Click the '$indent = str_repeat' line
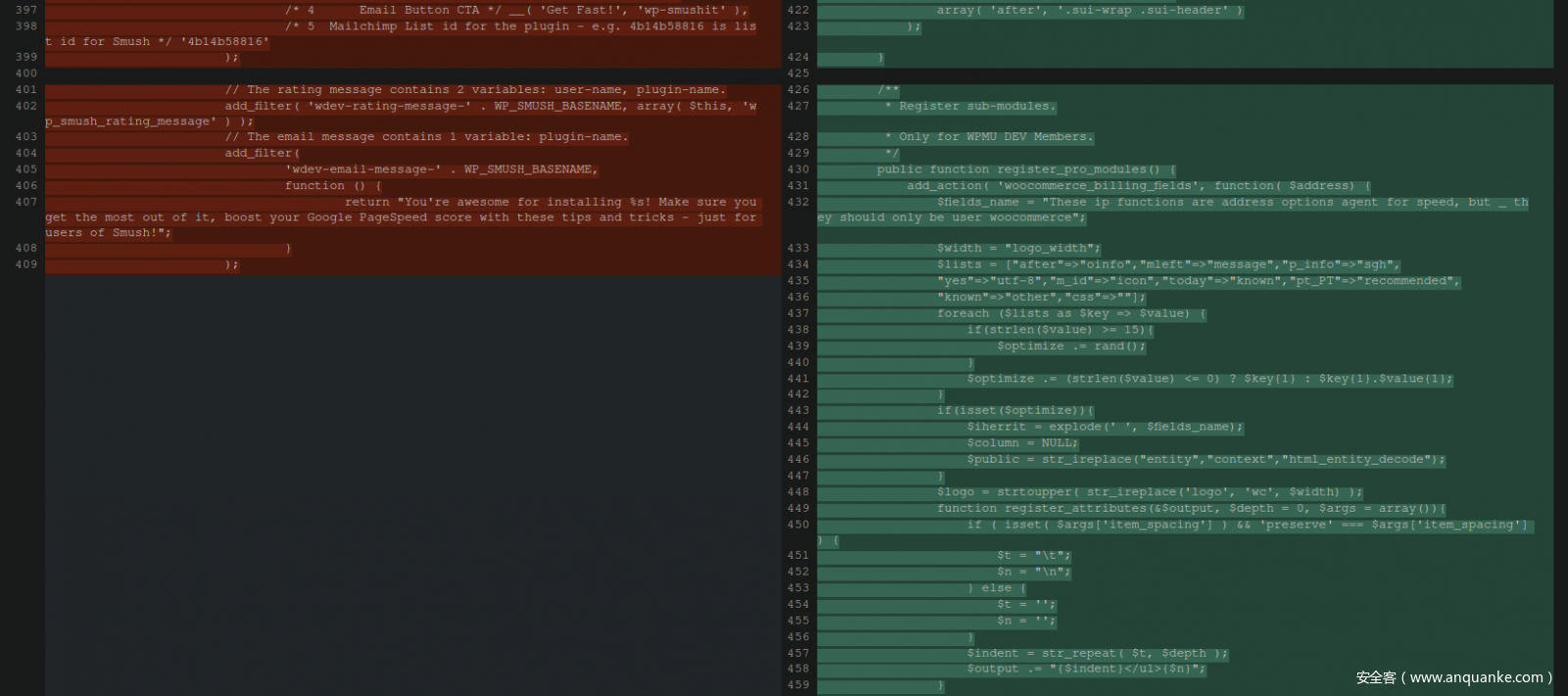The height and width of the screenshot is (696, 1568). pos(1097,654)
